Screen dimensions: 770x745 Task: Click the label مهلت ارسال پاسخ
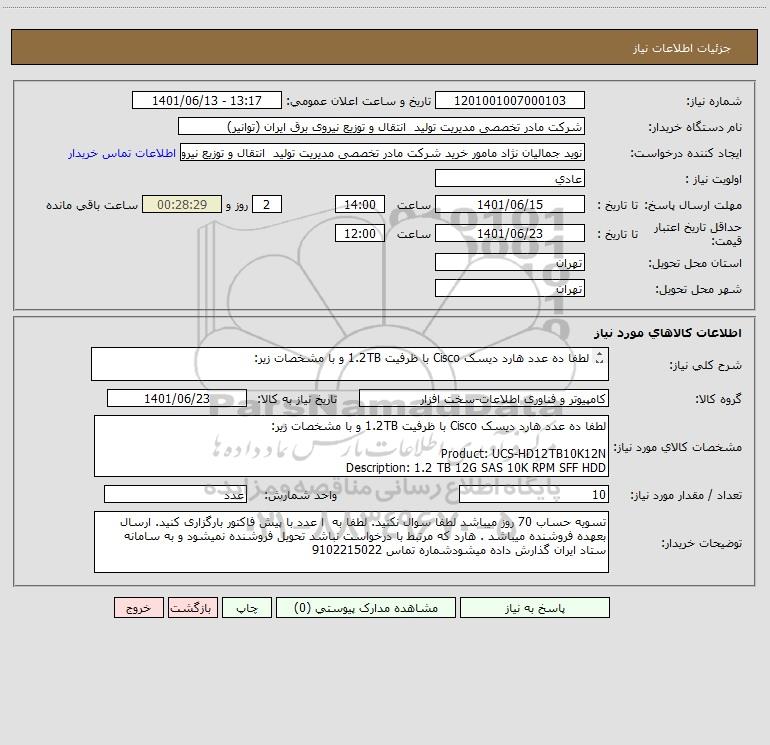click(x=695, y=205)
